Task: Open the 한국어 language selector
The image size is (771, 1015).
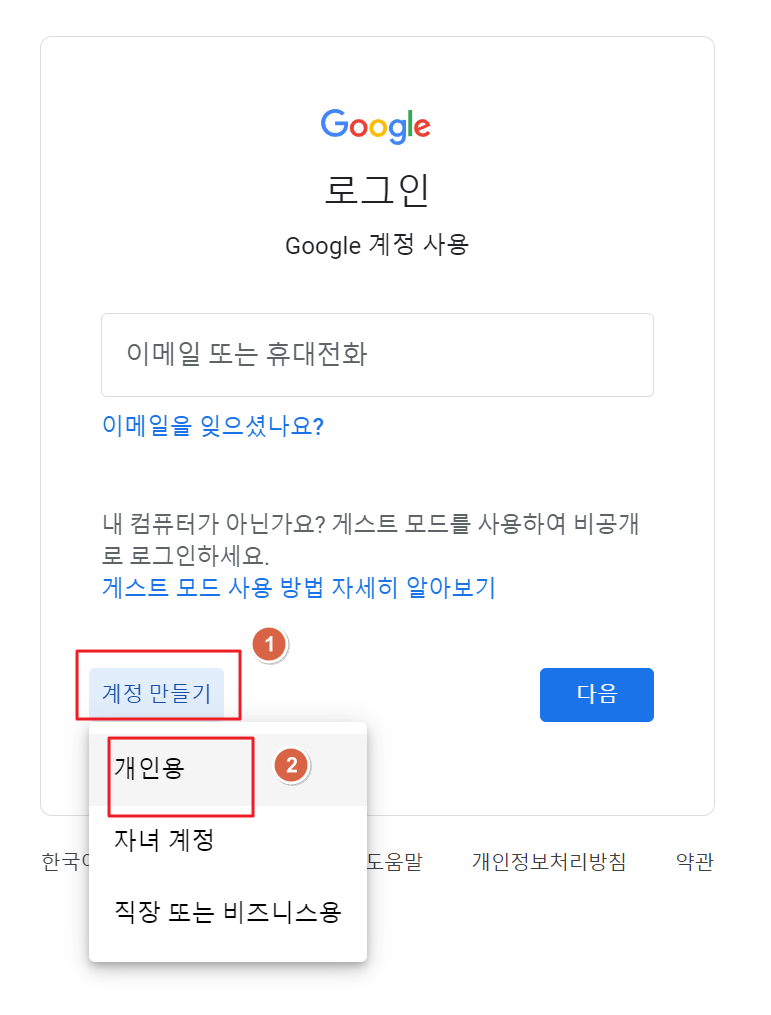Action: [x=65, y=862]
